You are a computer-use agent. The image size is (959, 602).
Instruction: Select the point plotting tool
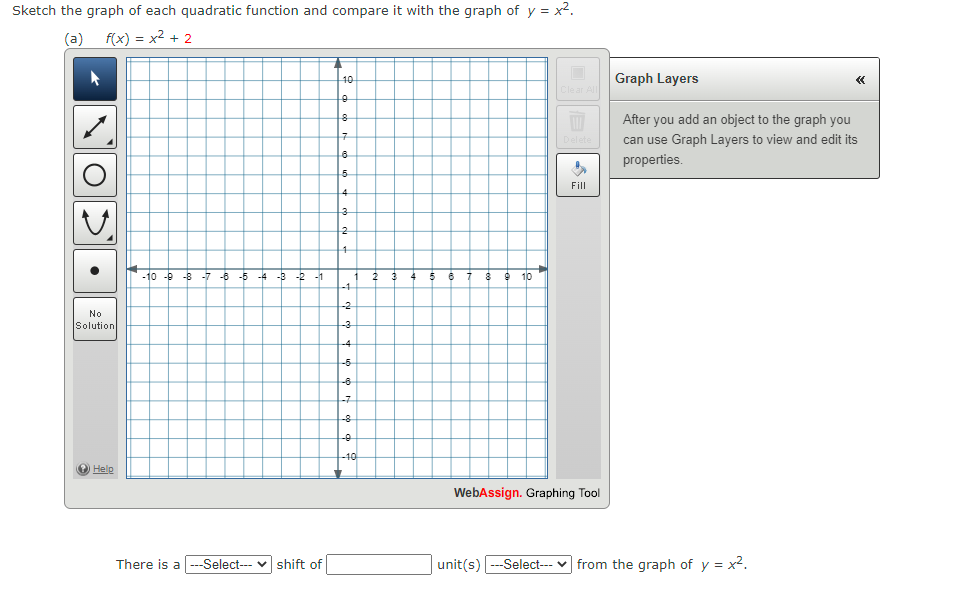coord(95,271)
